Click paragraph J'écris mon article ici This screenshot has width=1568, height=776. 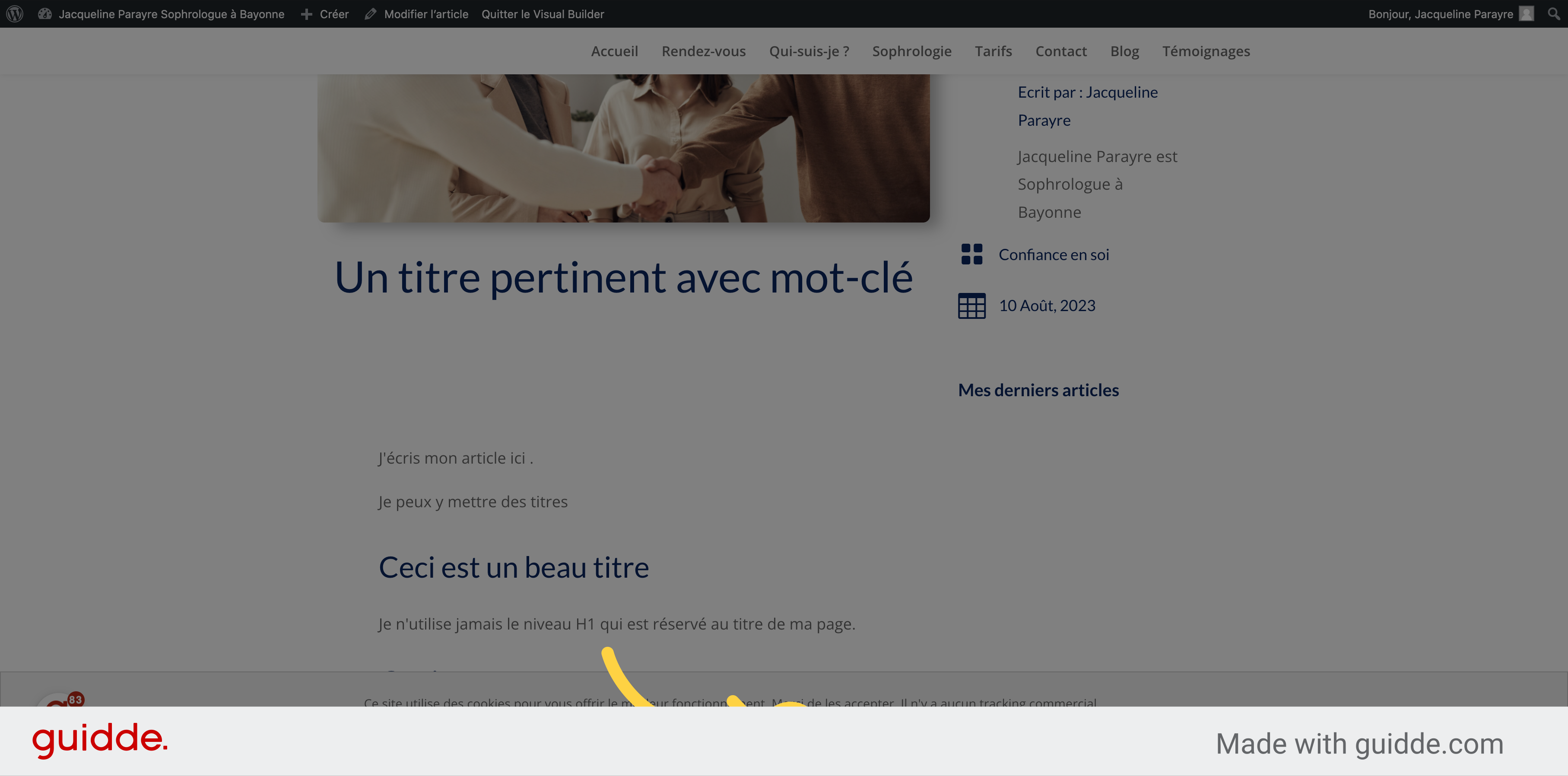[x=455, y=458]
